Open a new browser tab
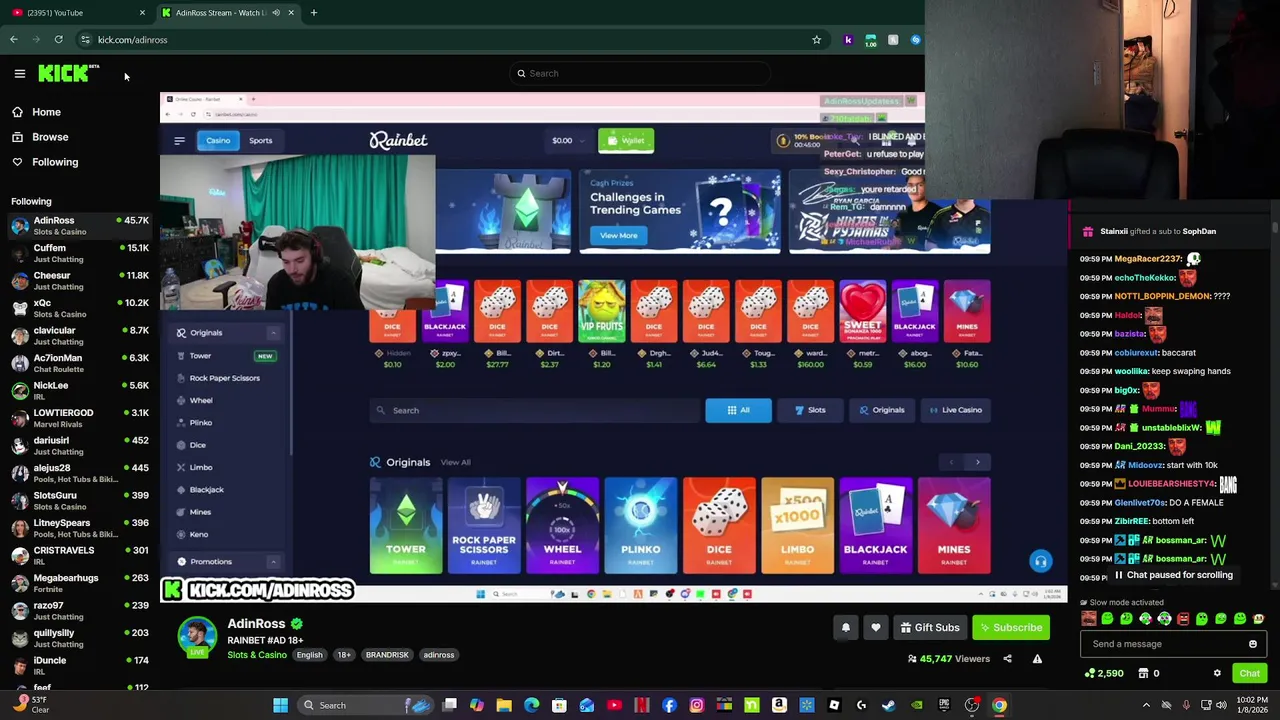This screenshot has width=1280, height=720. pos(314,13)
